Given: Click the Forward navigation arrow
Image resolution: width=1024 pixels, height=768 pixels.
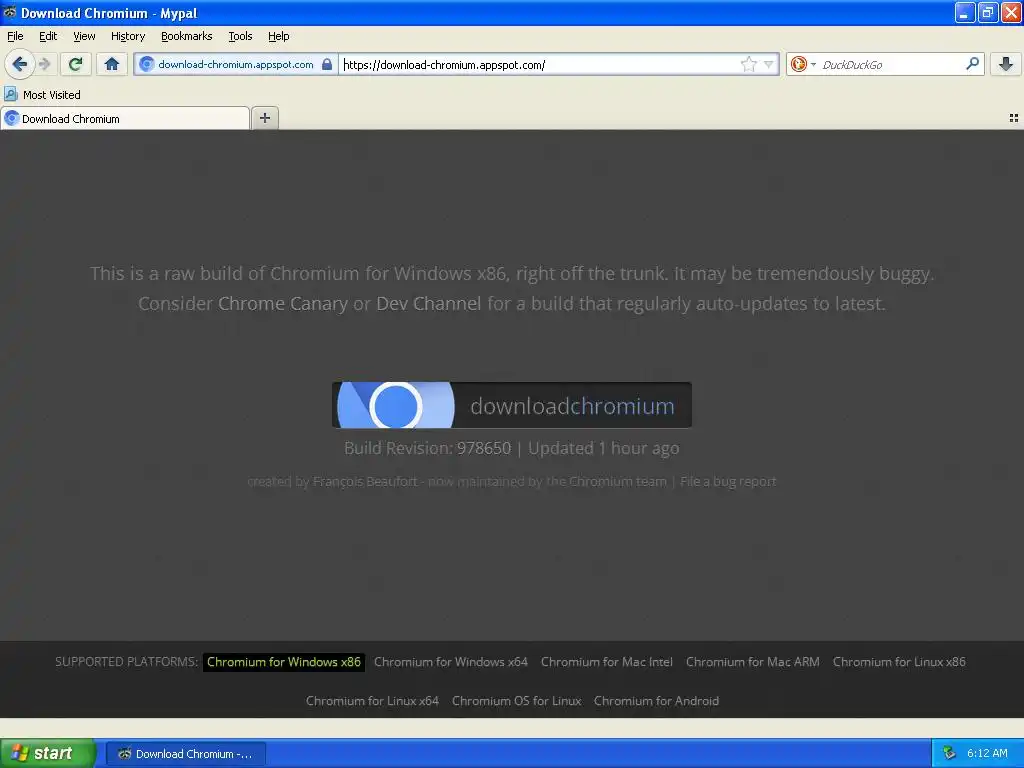Looking at the screenshot, I should 44,64.
